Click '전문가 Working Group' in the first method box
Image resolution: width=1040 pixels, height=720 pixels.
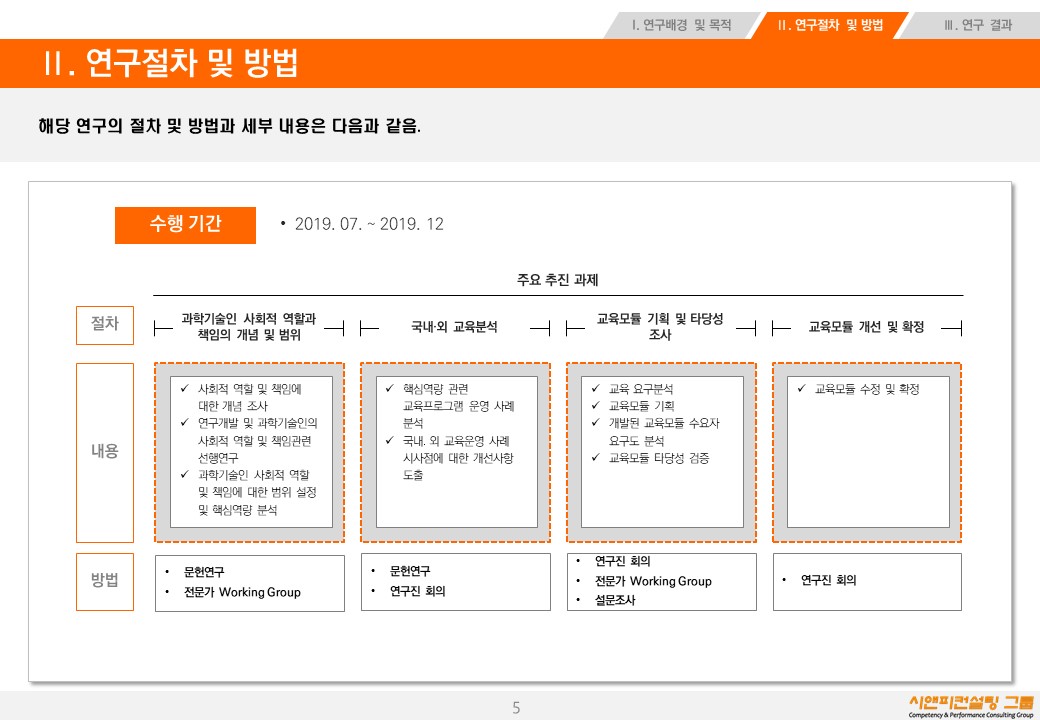[242, 592]
